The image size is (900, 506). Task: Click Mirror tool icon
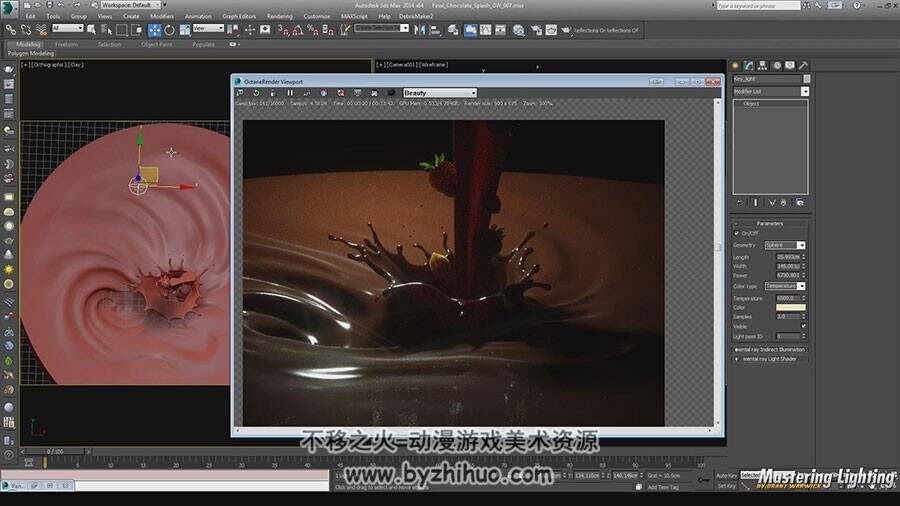point(420,30)
